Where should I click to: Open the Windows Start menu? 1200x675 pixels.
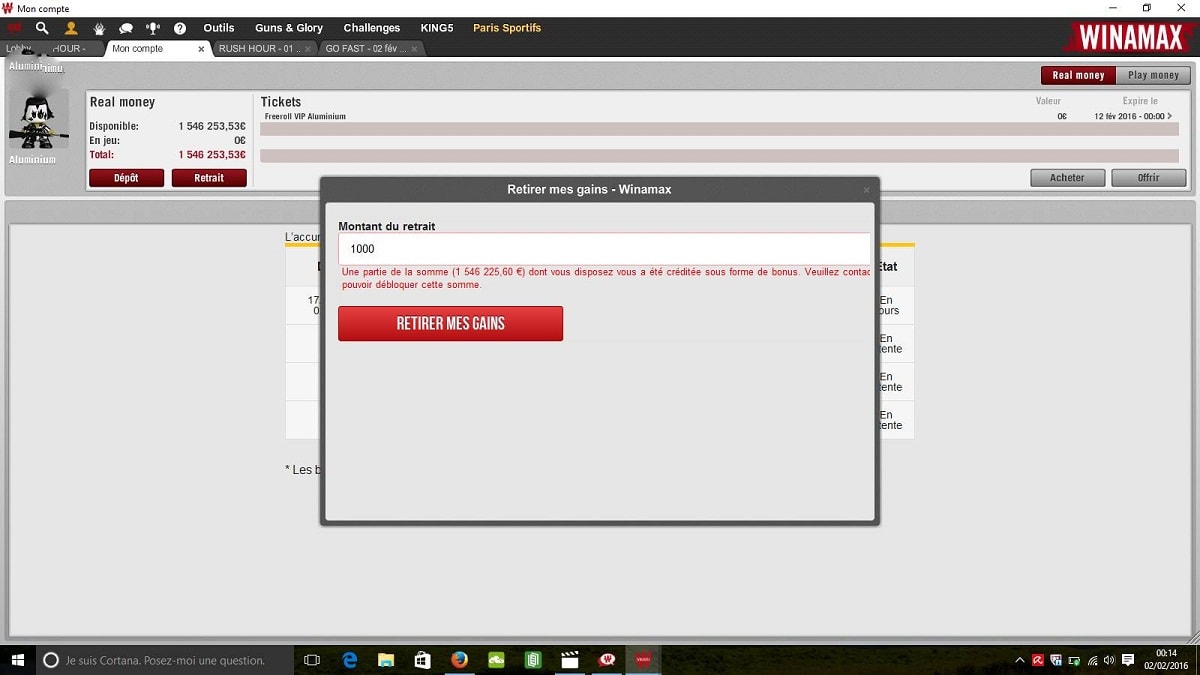pyautogui.click(x=17, y=660)
